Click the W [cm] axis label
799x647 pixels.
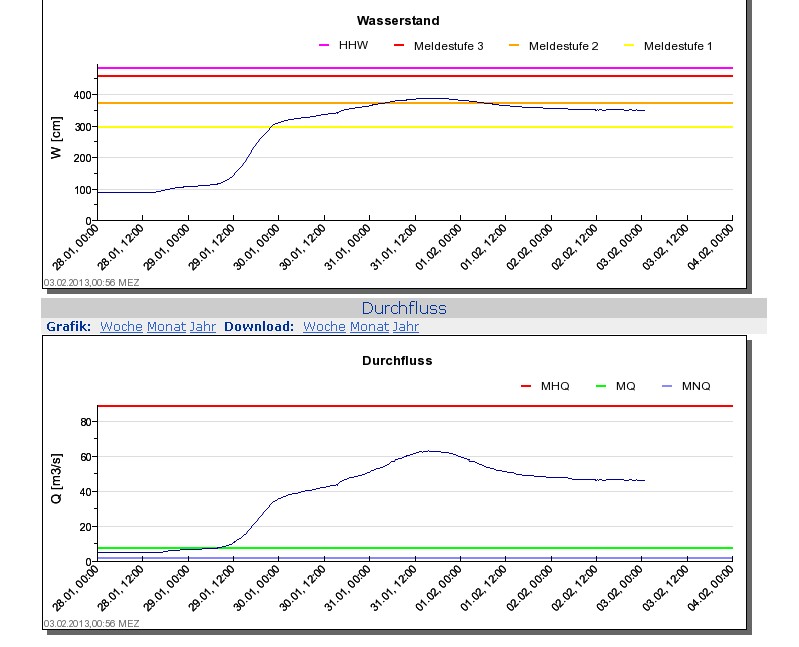56,139
